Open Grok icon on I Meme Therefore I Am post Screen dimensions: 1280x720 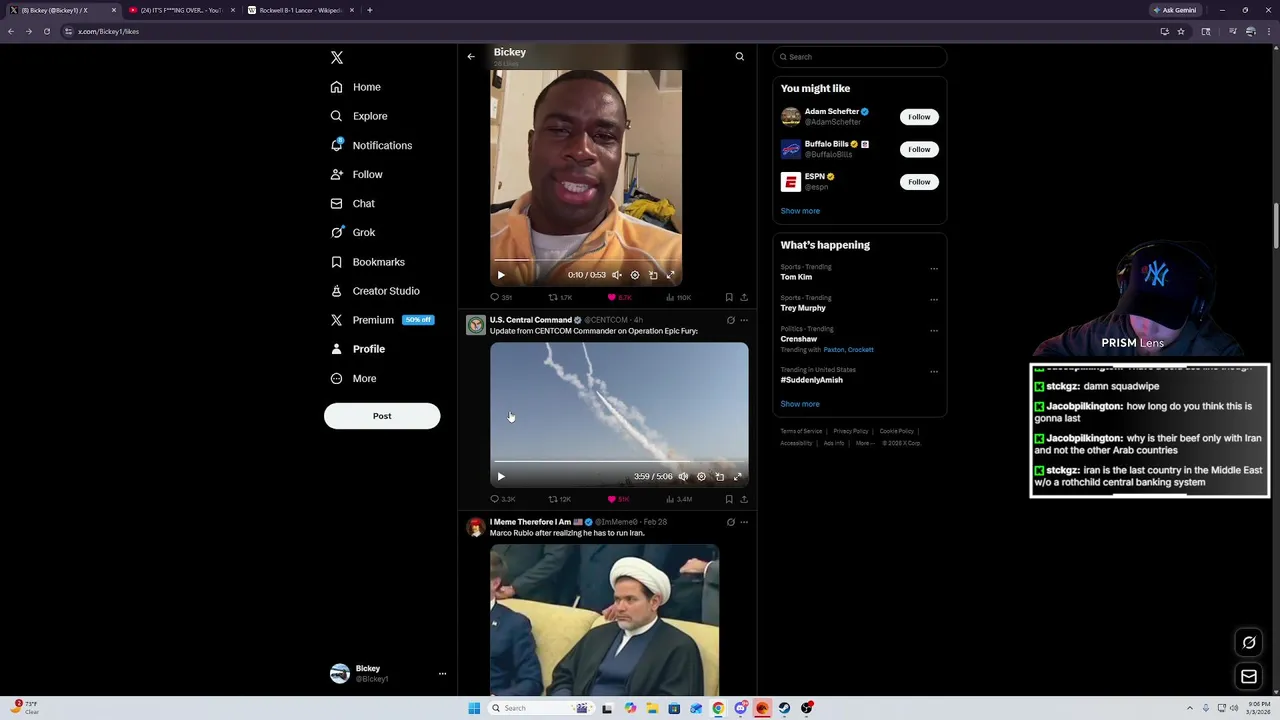tap(731, 522)
